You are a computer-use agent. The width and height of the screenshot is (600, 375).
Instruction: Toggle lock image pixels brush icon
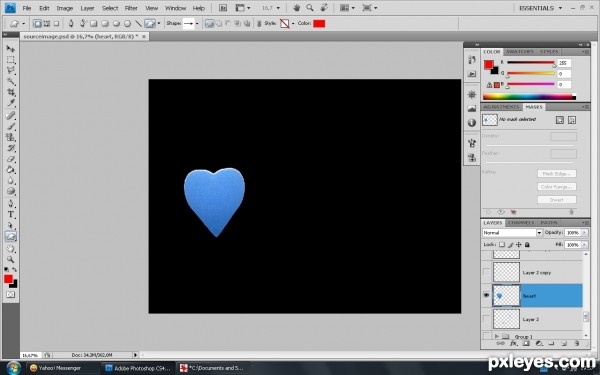[x=510, y=245]
